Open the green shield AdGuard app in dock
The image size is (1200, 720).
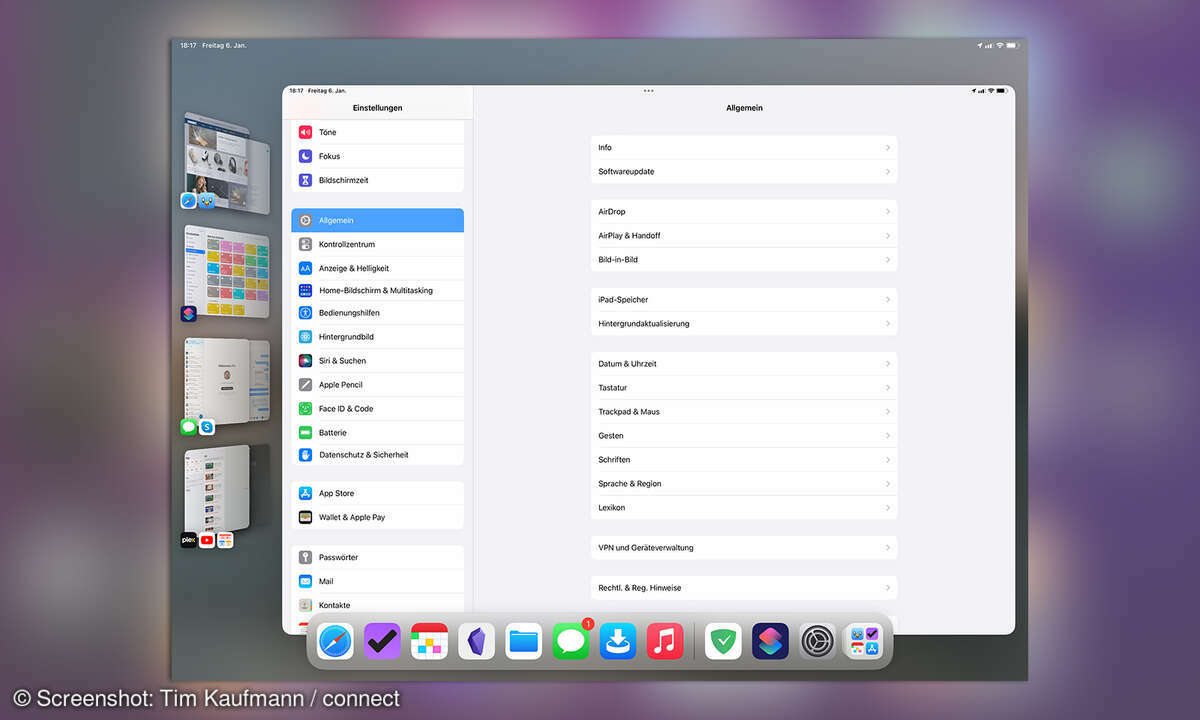click(723, 641)
